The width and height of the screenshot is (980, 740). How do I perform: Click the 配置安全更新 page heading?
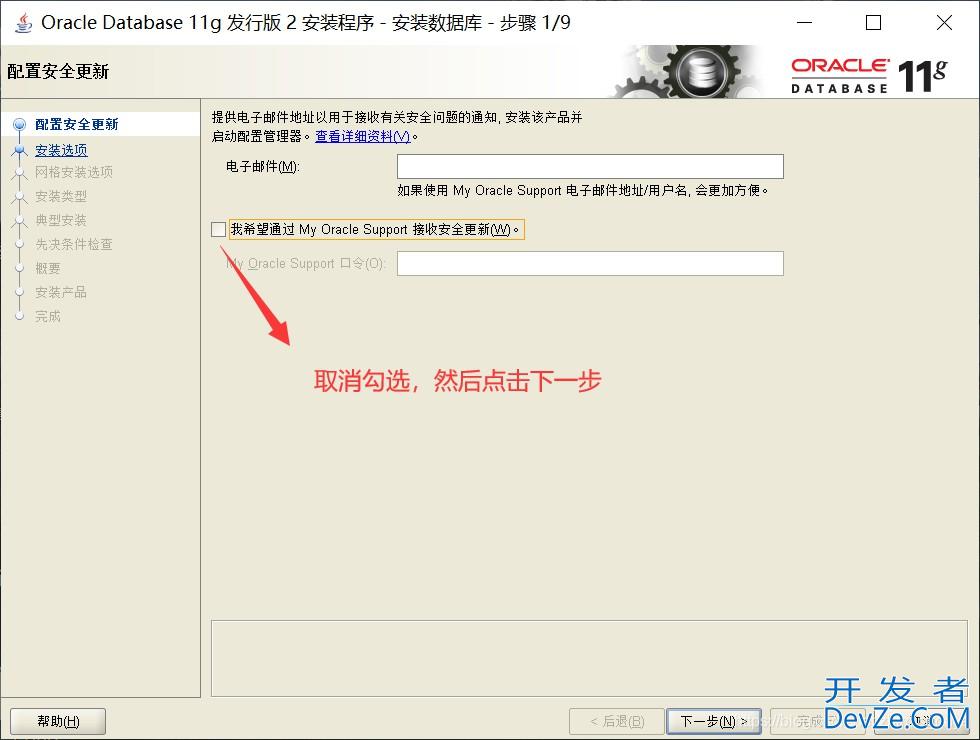pyautogui.click(x=58, y=71)
